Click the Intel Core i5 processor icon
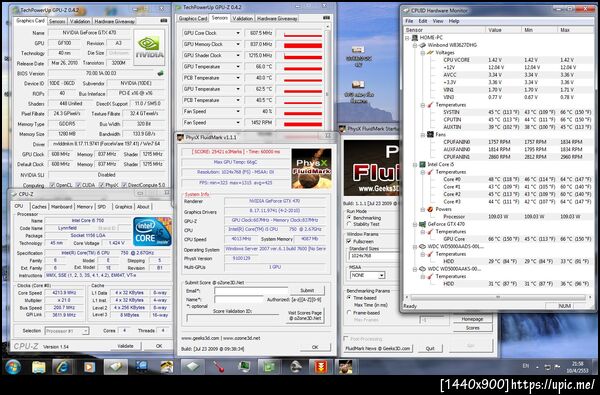Viewport: 600px width, 395px height. coord(422,164)
